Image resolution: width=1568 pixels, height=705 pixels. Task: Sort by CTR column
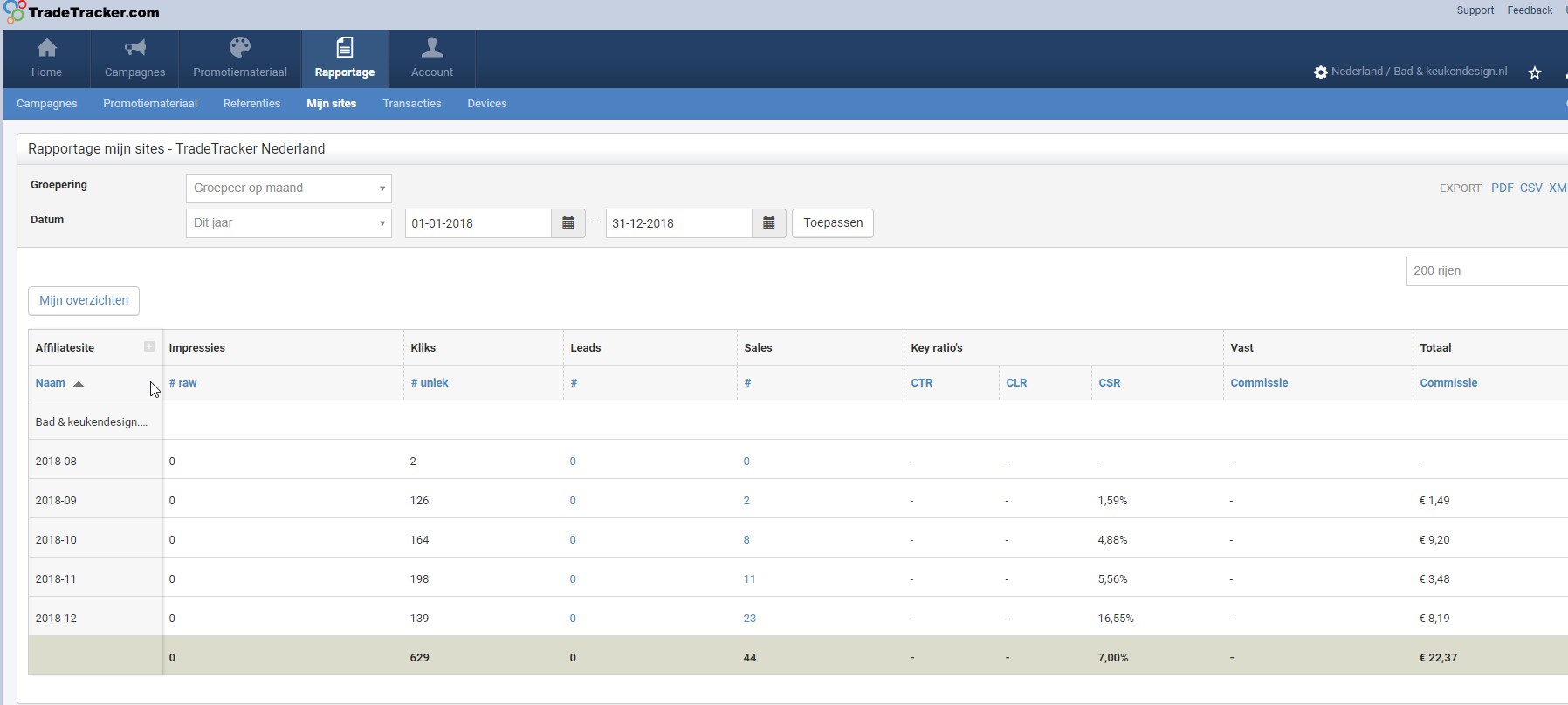coord(922,382)
